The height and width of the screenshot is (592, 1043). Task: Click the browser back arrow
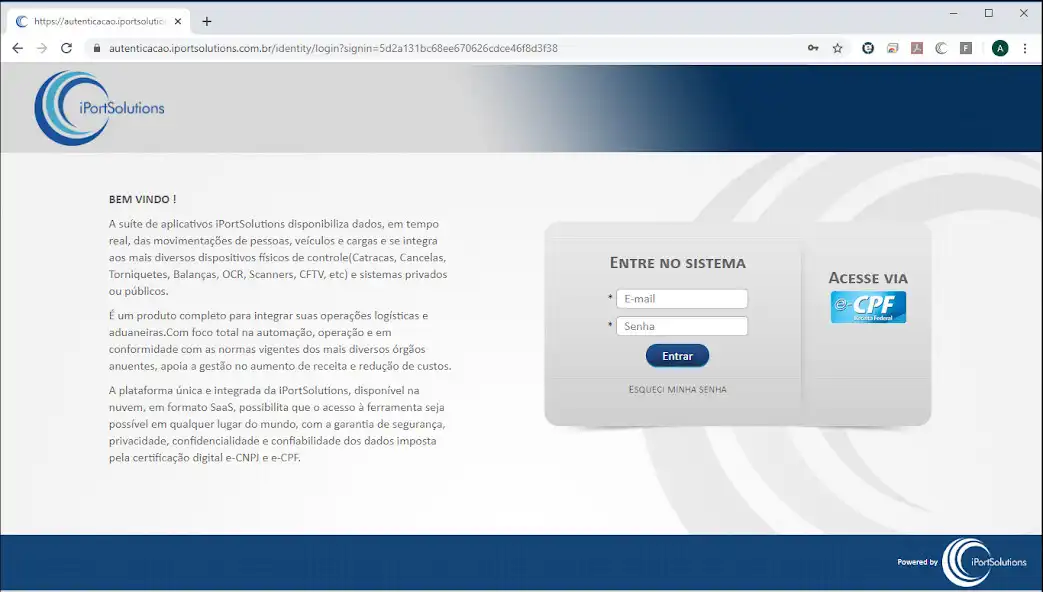click(17, 48)
